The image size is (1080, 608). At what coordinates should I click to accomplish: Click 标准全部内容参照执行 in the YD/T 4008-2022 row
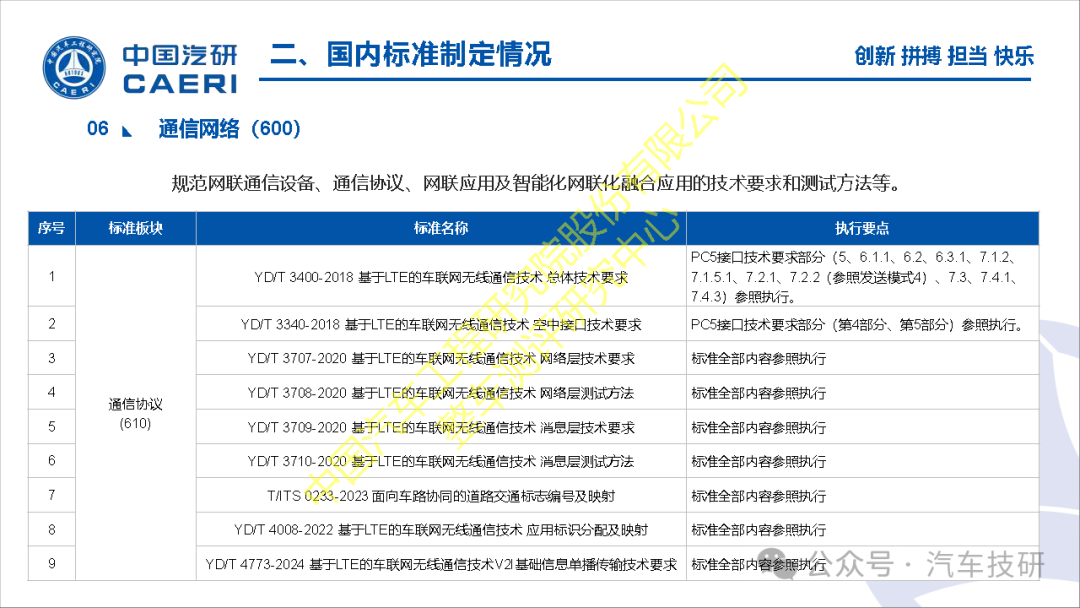click(758, 530)
